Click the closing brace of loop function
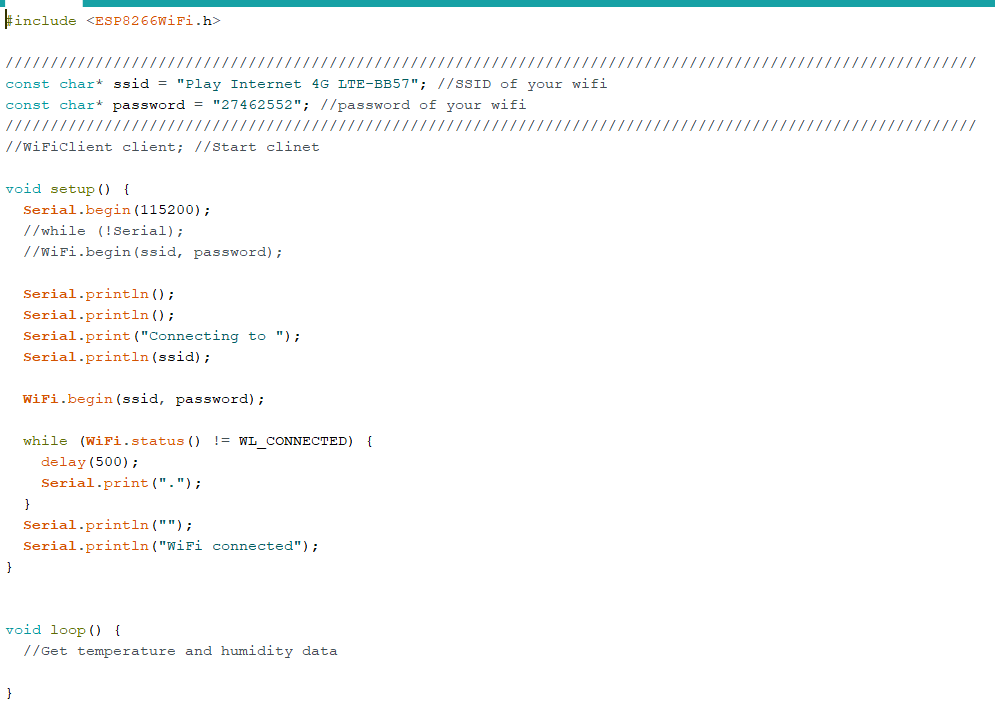995x715 pixels. 9,693
